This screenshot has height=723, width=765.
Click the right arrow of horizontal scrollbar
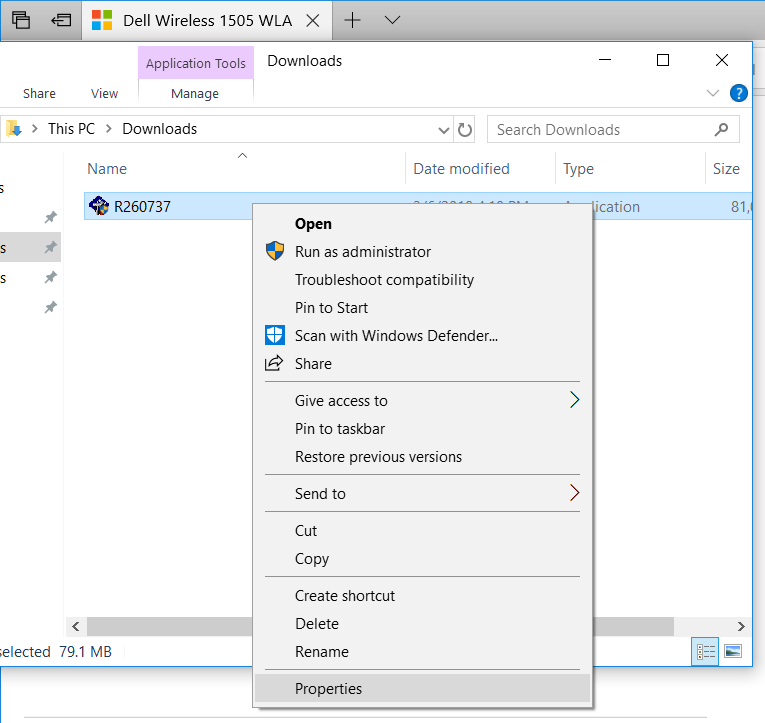point(741,626)
